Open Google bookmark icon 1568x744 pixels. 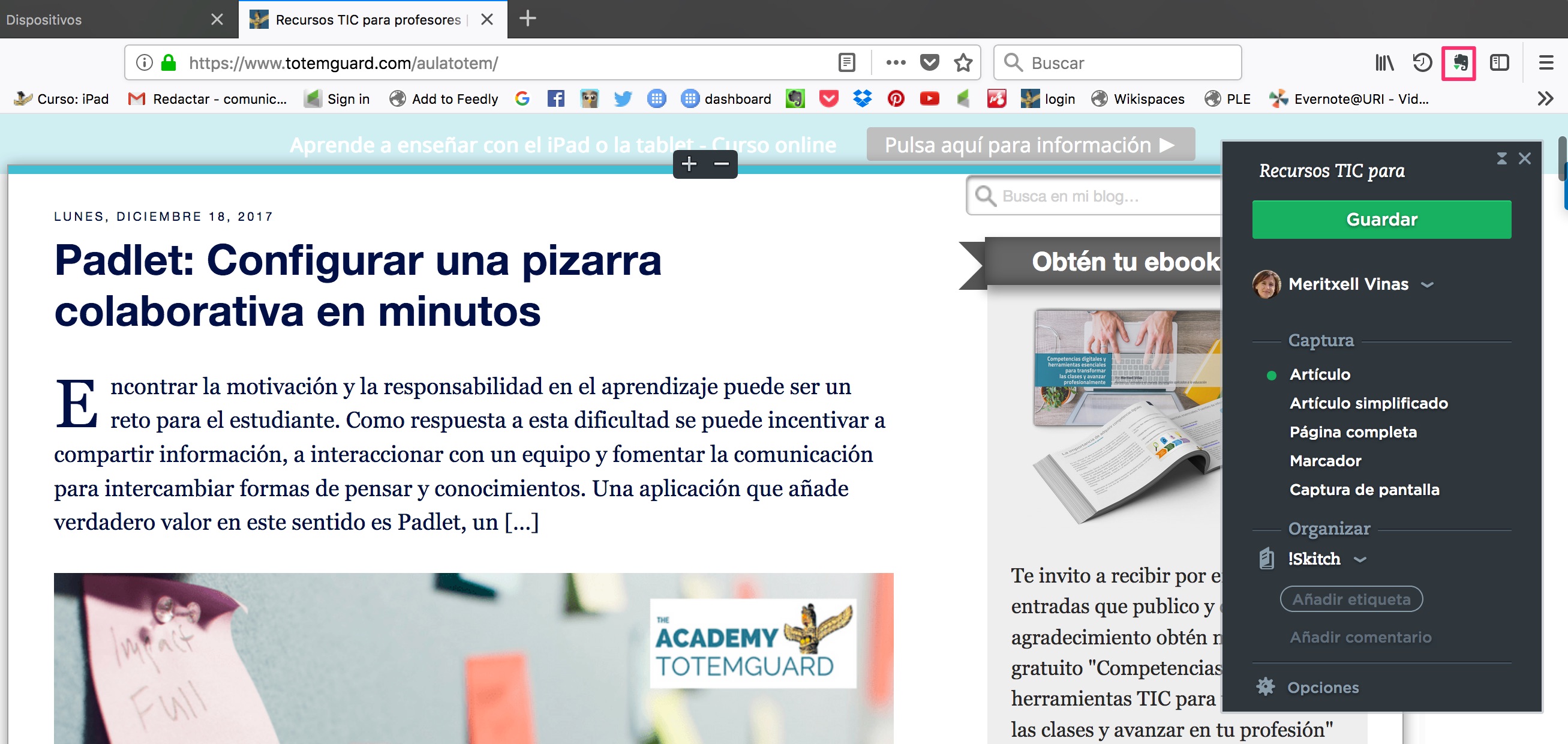tap(522, 98)
